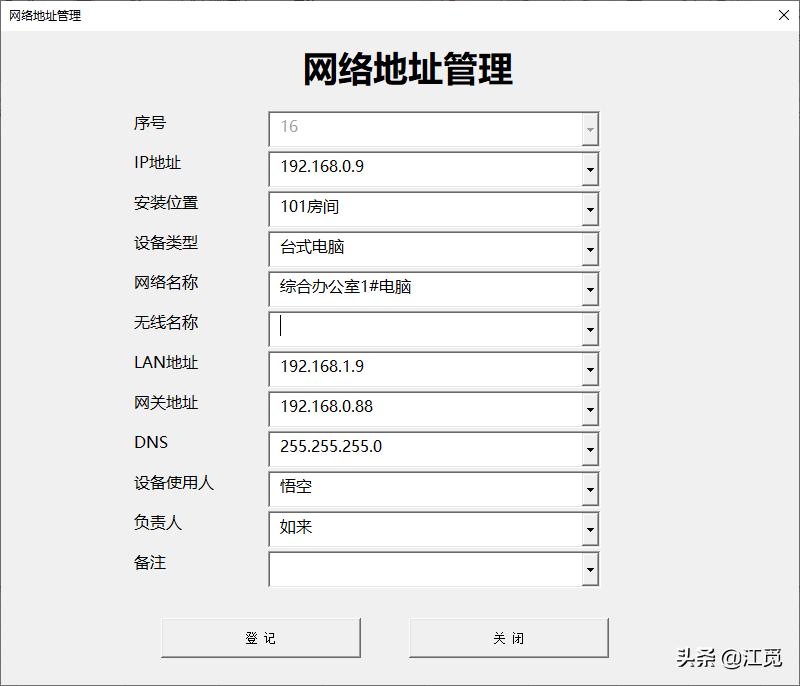
Task: Expand the 序号 serial number dropdown
Action: [x=590, y=128]
